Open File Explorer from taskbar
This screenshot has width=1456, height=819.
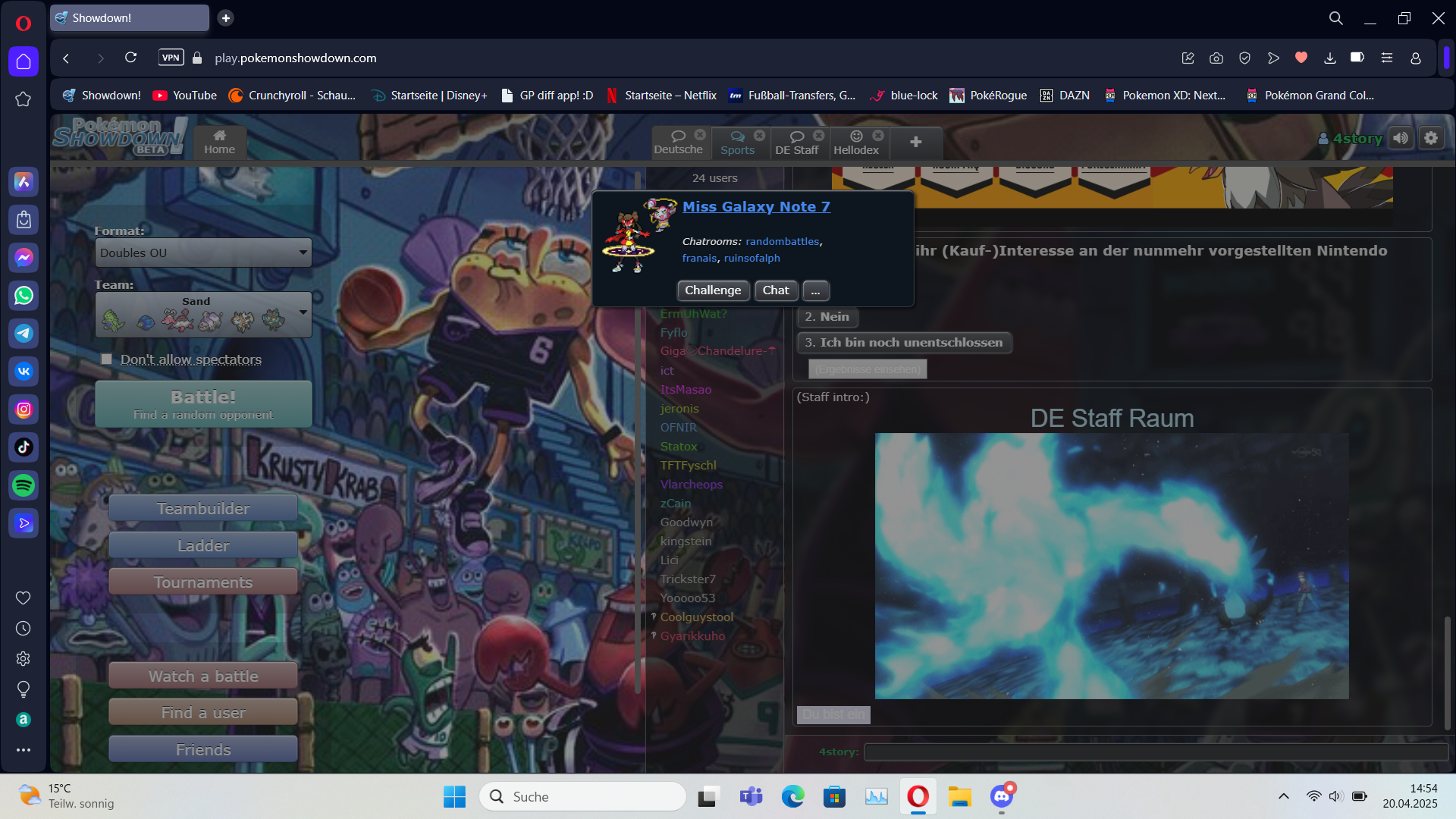pos(959,796)
